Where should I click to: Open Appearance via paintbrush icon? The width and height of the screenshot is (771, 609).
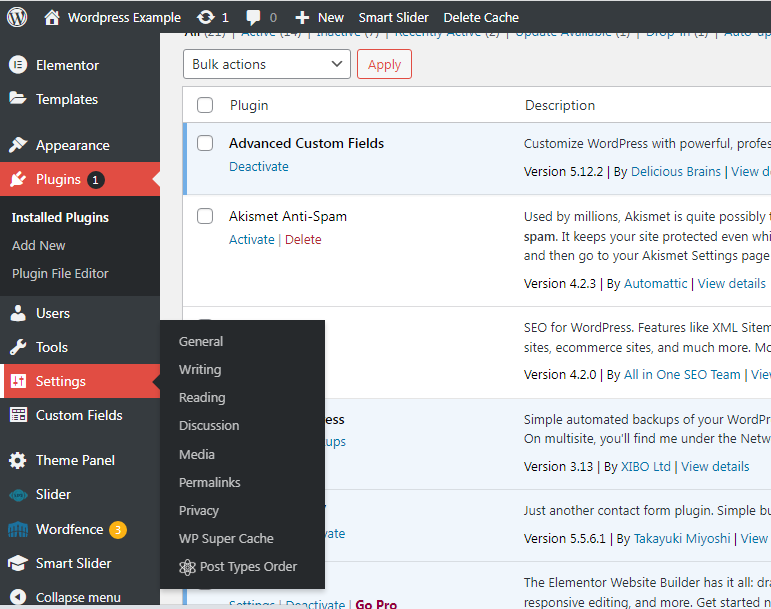tap(18, 145)
